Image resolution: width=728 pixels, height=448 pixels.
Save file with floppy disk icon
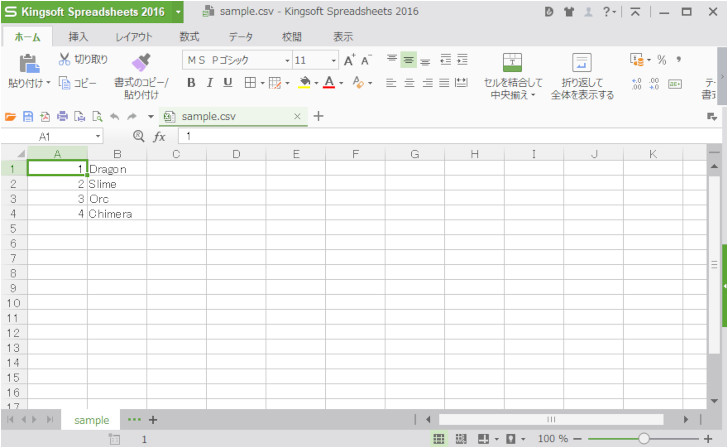tap(28, 117)
